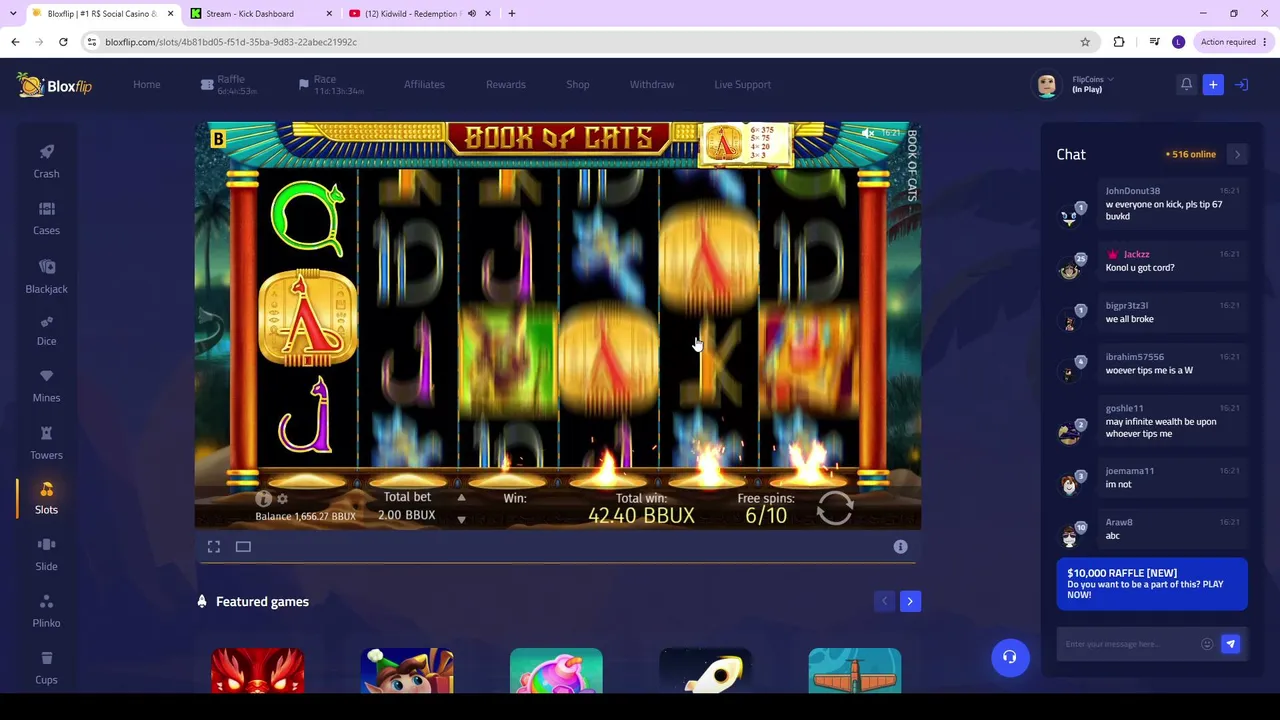Click JohnDonut38's chat username
The height and width of the screenshot is (720, 1280).
1133,191
